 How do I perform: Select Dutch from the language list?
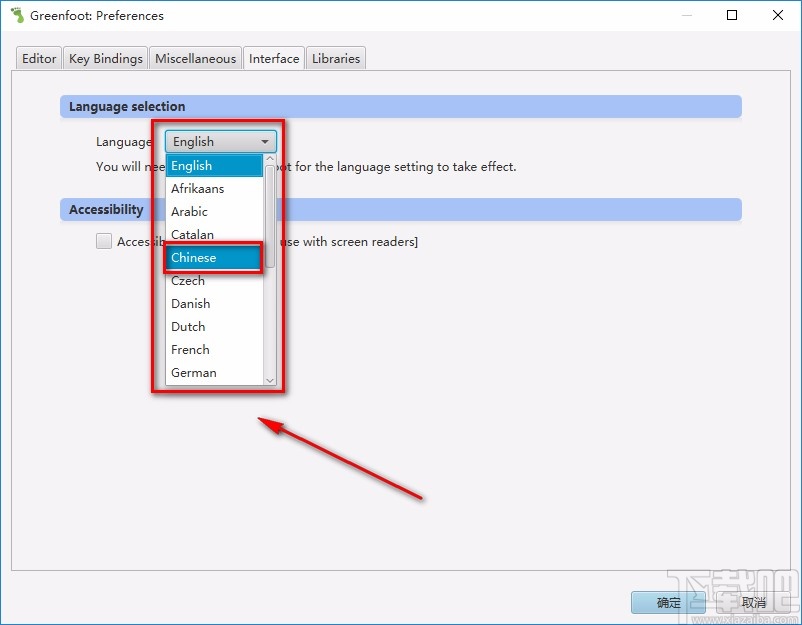click(x=214, y=327)
